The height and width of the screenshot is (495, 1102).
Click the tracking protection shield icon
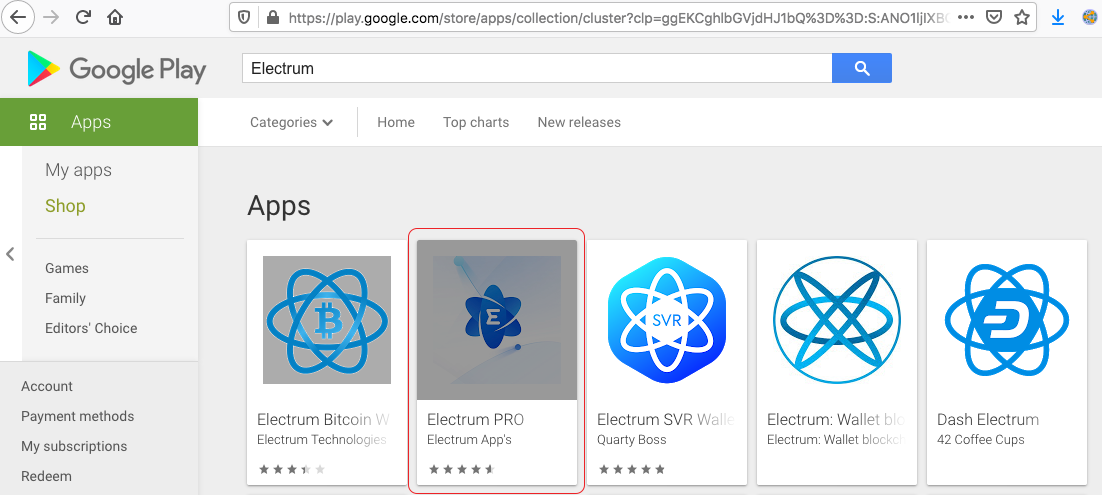click(244, 18)
